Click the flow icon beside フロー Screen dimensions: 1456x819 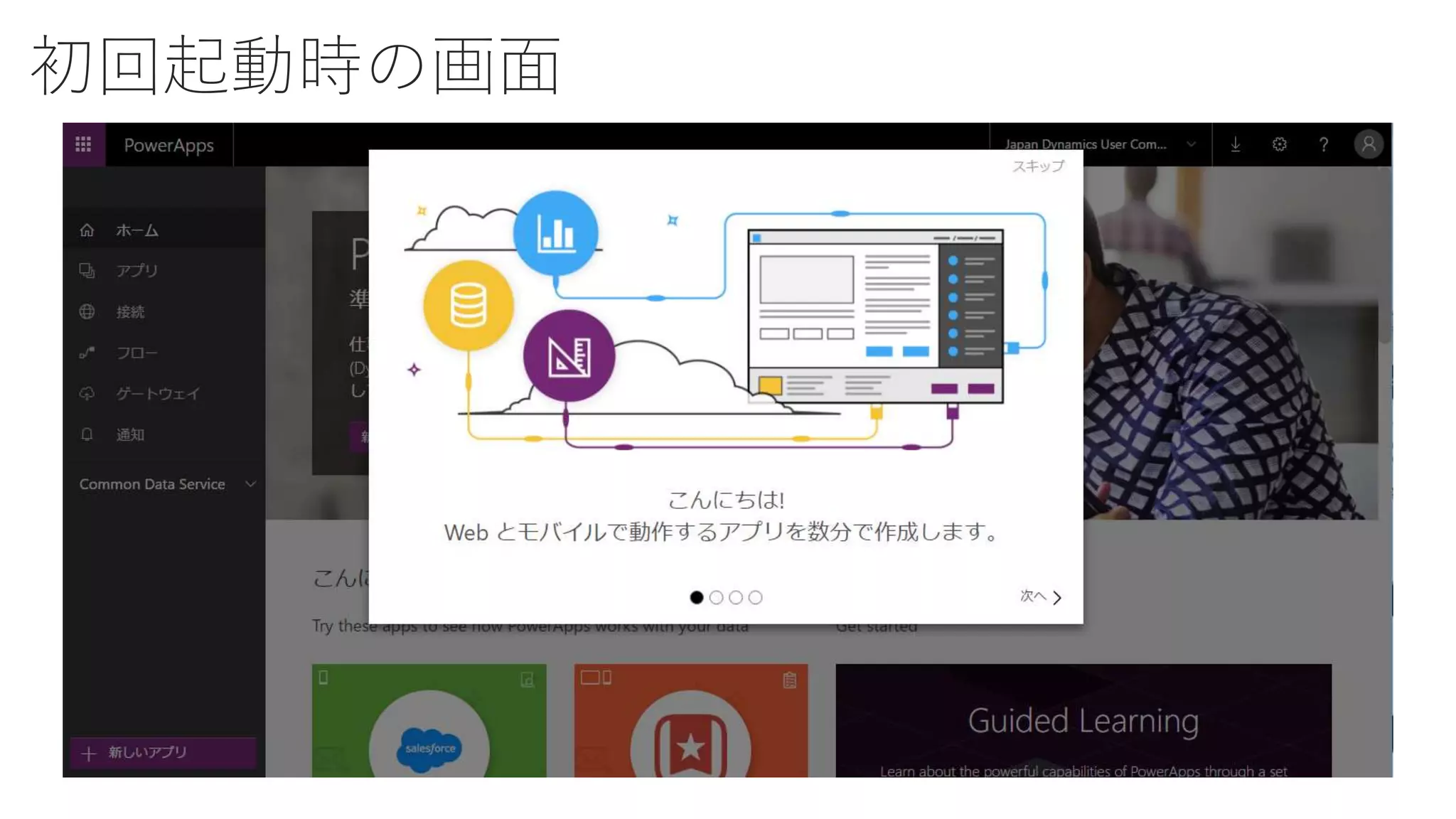click(x=87, y=353)
